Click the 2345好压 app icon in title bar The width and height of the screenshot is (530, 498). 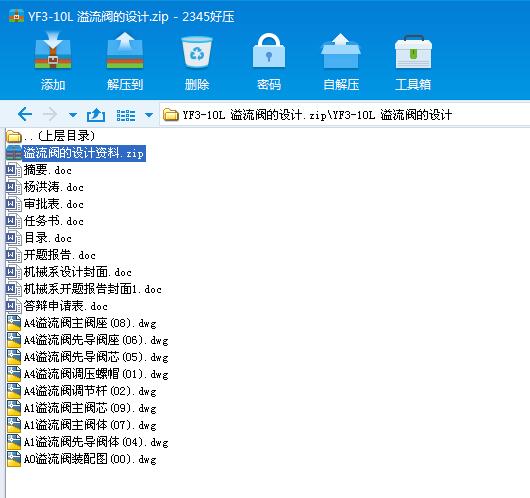(16, 16)
